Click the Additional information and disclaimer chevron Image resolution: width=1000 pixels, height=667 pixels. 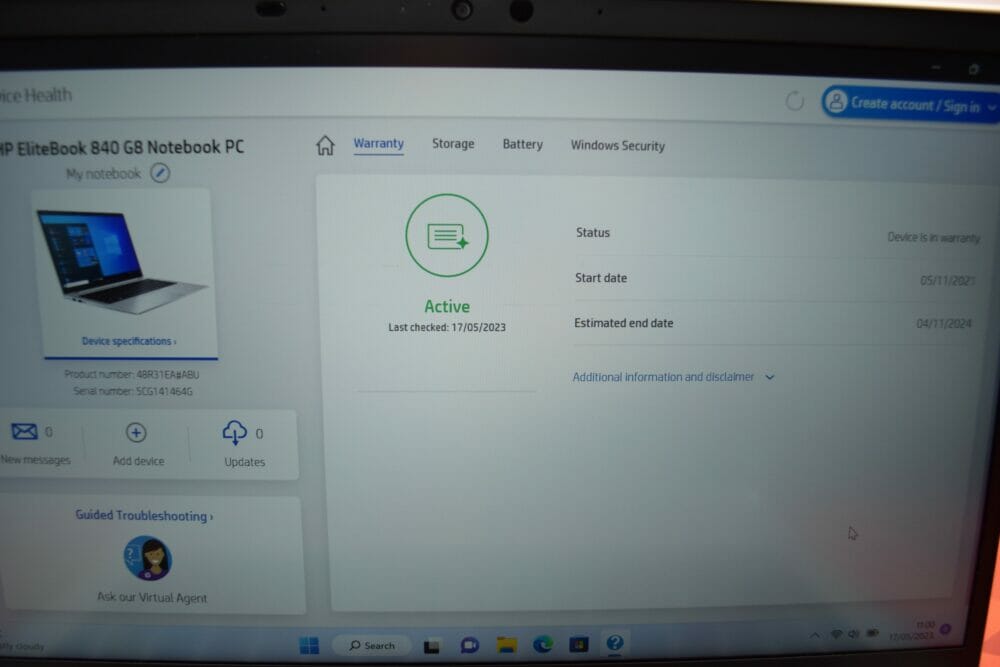[x=770, y=377]
